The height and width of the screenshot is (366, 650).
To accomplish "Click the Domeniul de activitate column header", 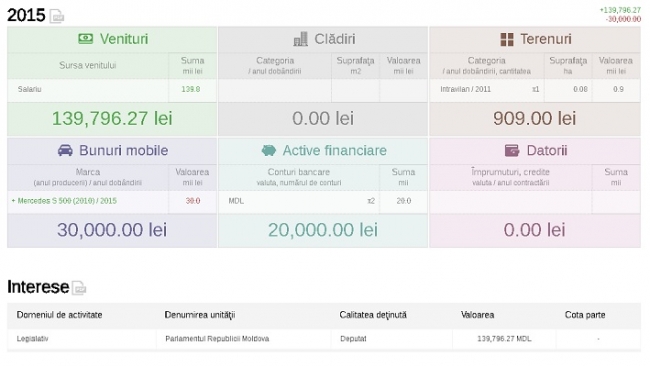I will (59, 315).
